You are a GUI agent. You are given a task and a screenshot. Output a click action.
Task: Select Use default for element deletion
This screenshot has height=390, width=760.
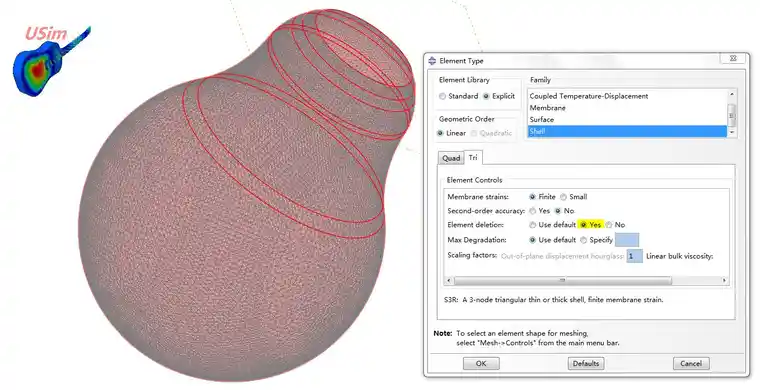point(533,225)
